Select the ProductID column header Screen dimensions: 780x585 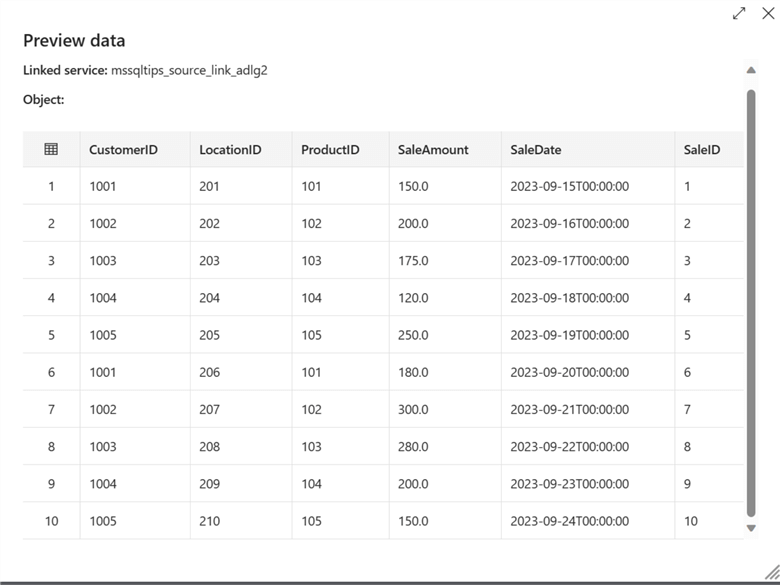point(330,150)
